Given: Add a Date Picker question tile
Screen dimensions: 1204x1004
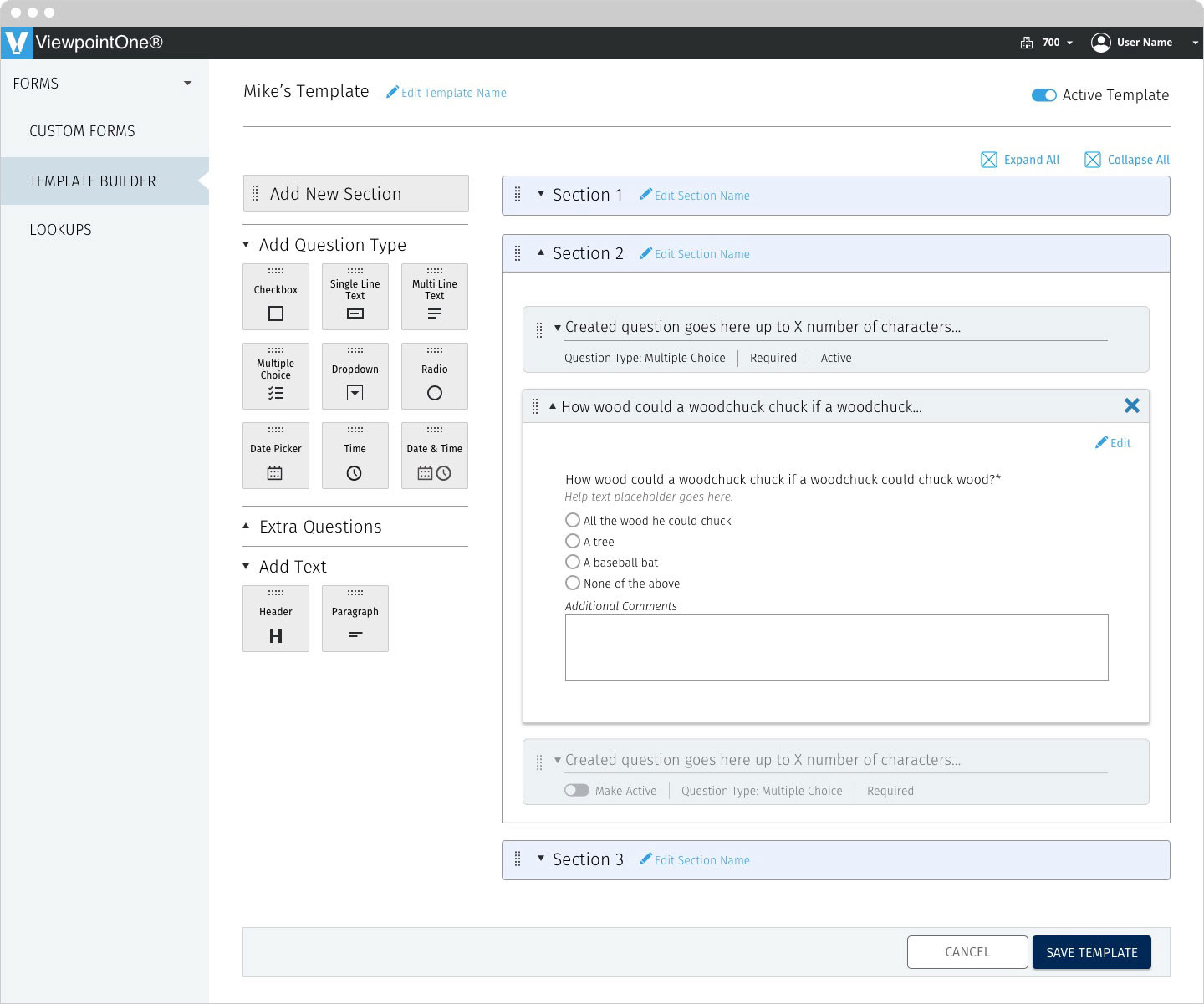Looking at the screenshot, I should pos(276,456).
